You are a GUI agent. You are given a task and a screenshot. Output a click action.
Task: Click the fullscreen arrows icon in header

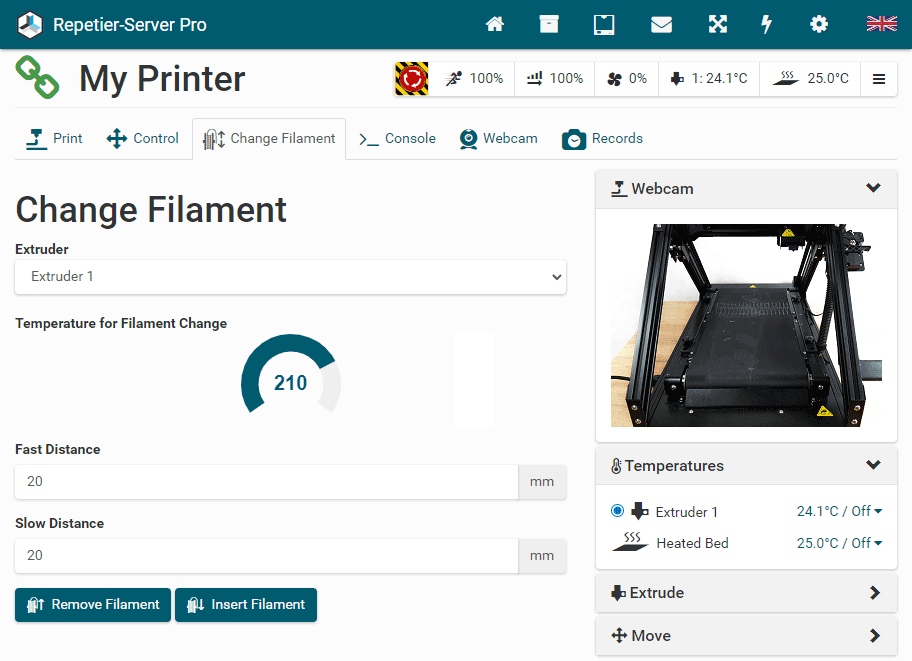[x=718, y=25]
